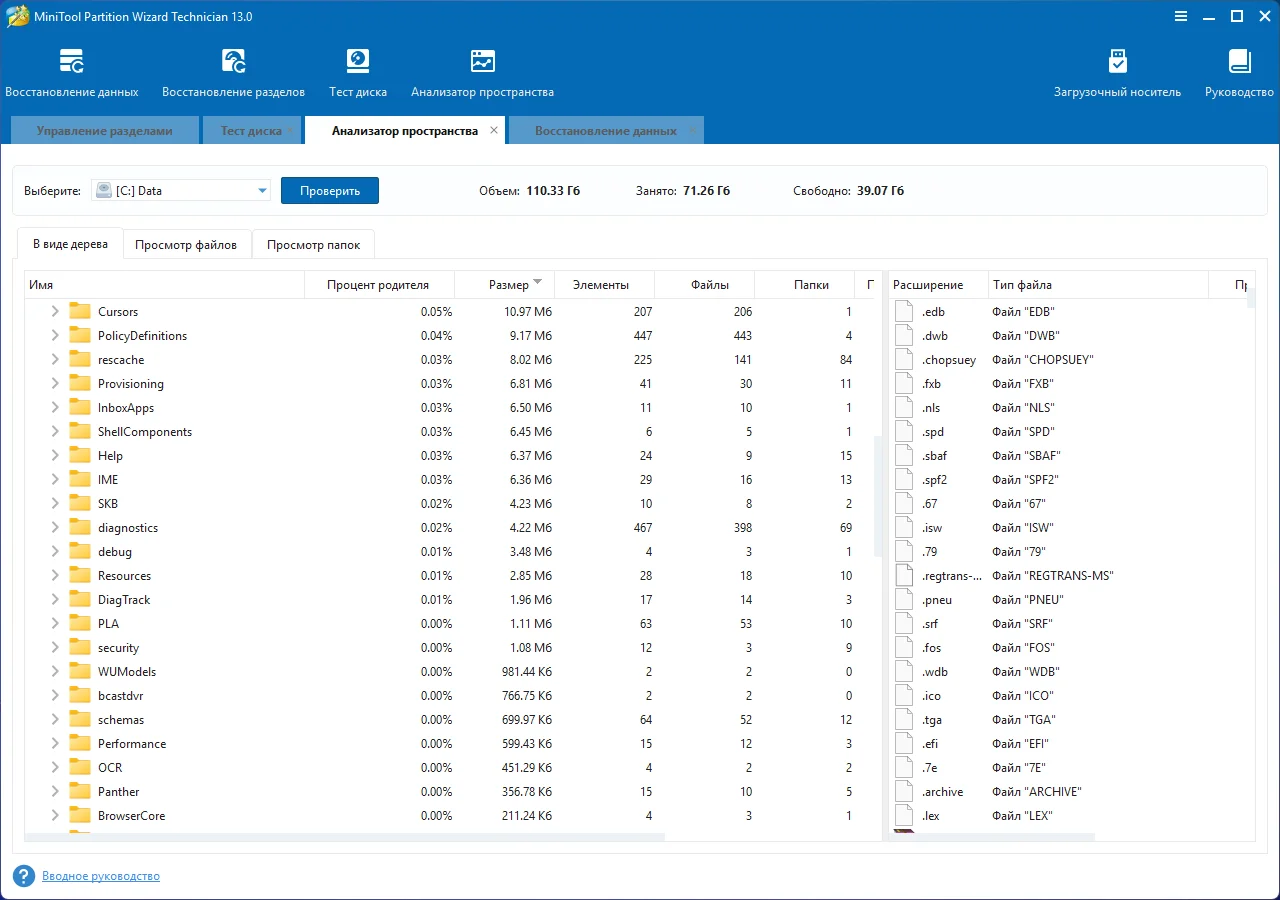
Task: Sort by the Размер column header
Action: (508, 285)
